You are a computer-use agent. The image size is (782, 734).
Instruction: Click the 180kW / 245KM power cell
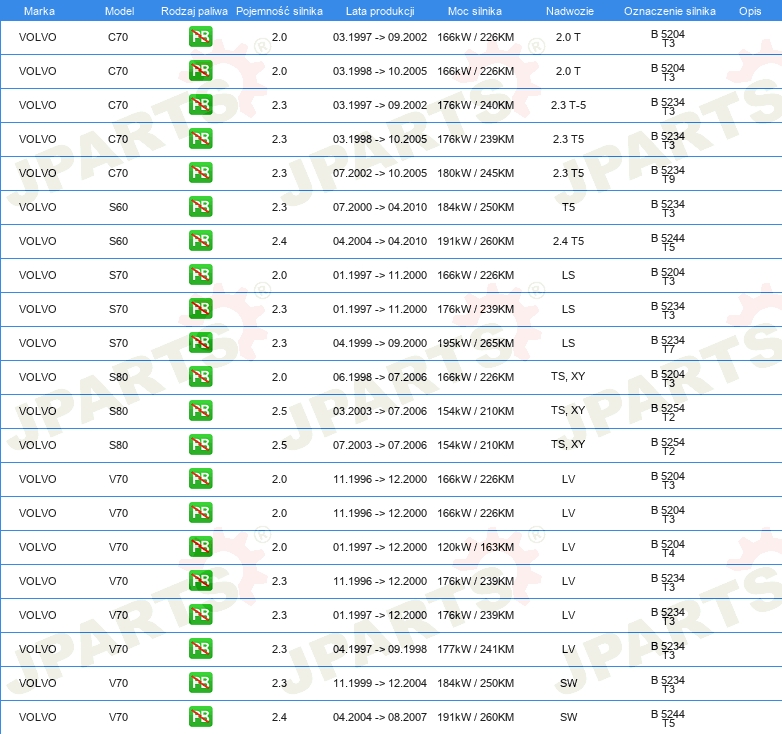pos(475,173)
